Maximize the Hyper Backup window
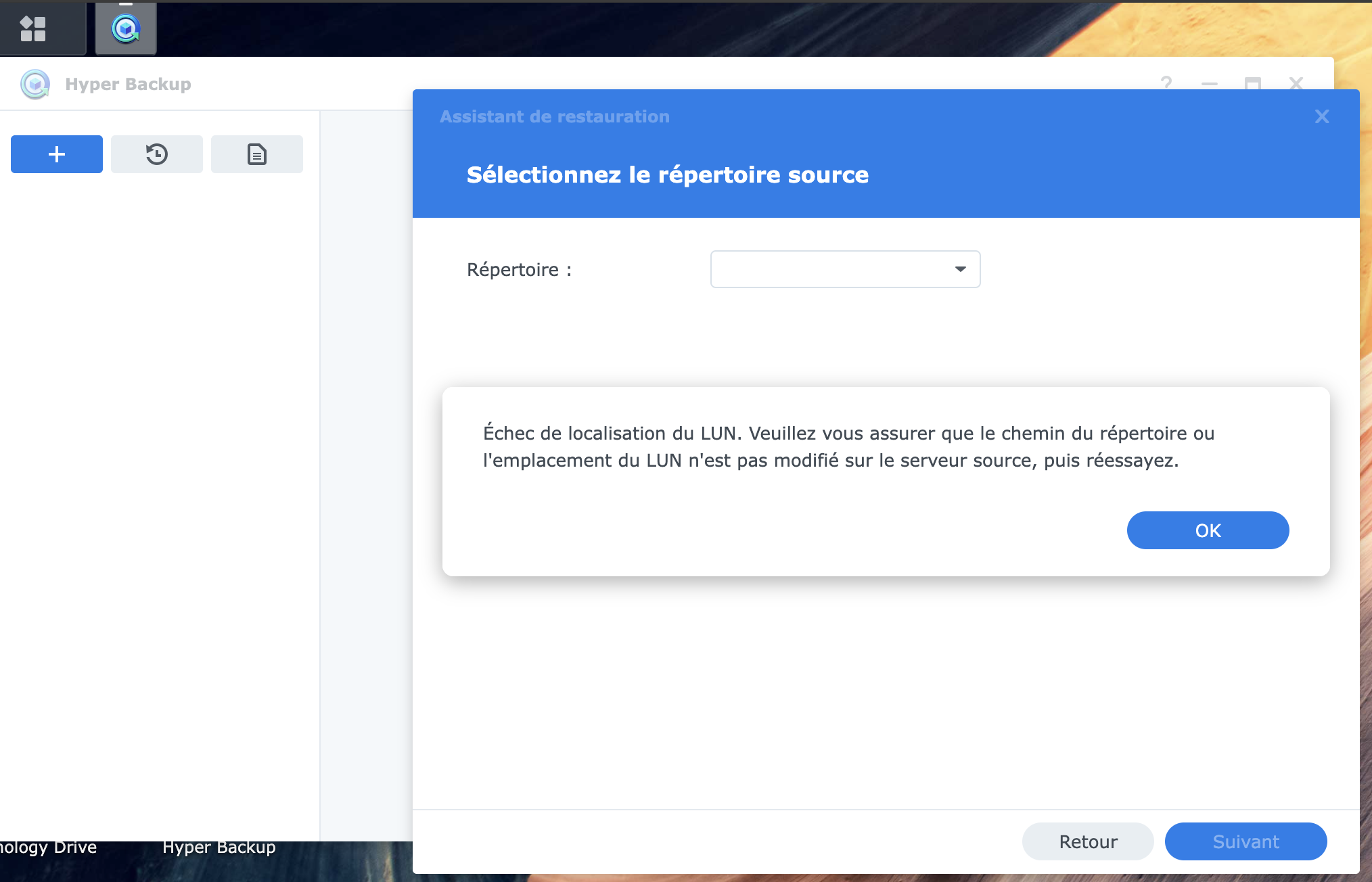This screenshot has width=1372, height=882. pyautogui.click(x=1253, y=83)
